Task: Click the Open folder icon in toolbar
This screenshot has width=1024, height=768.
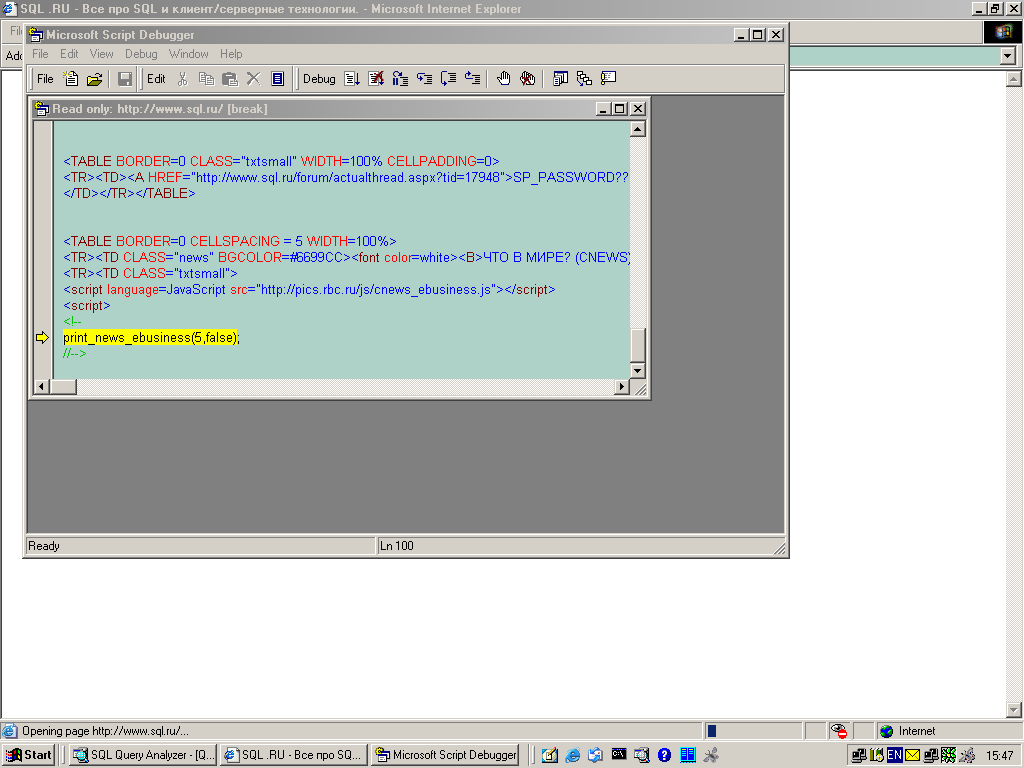Action: [95, 79]
